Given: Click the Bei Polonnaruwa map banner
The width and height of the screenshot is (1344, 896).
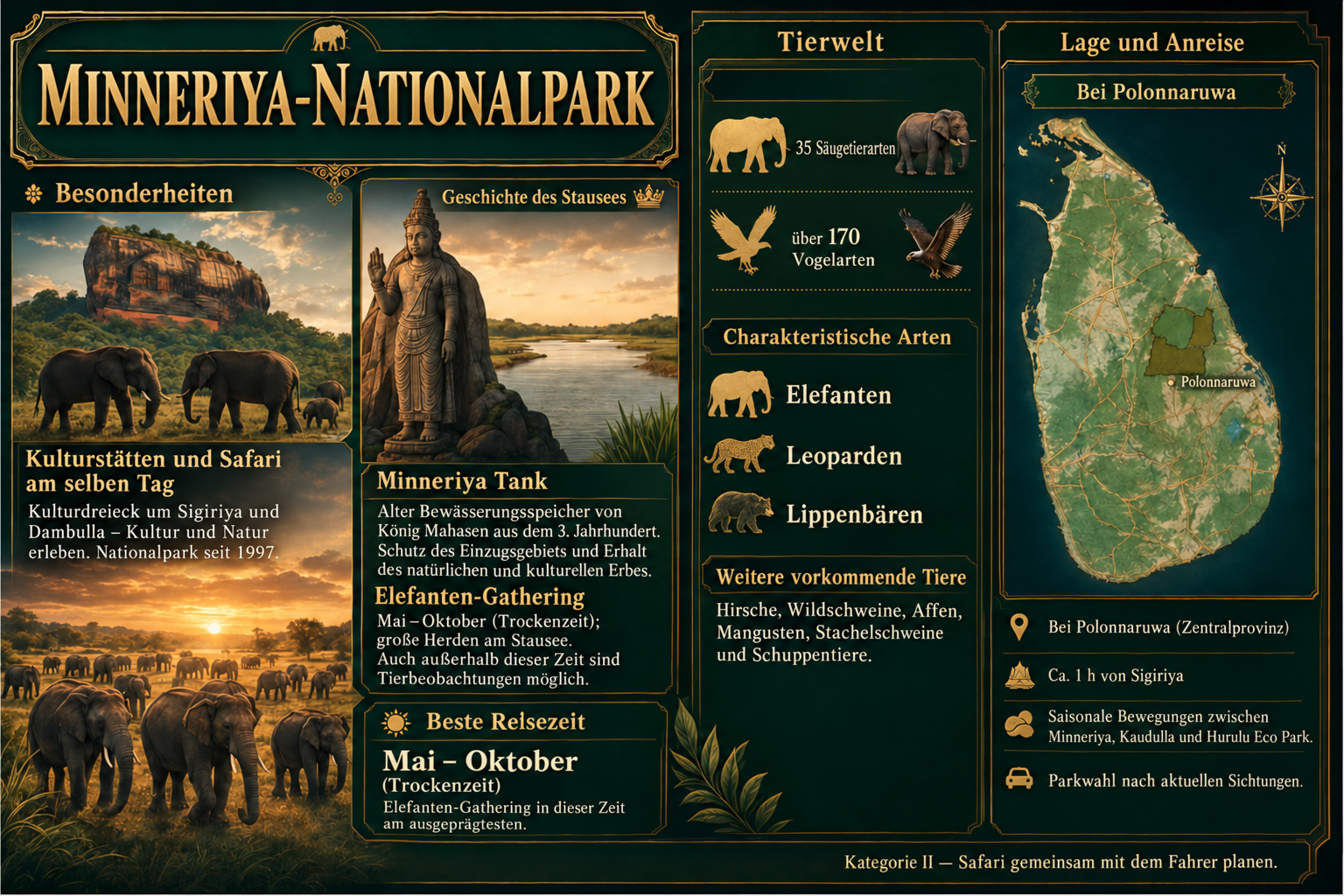Looking at the screenshot, I should pyautogui.click(x=1156, y=92).
